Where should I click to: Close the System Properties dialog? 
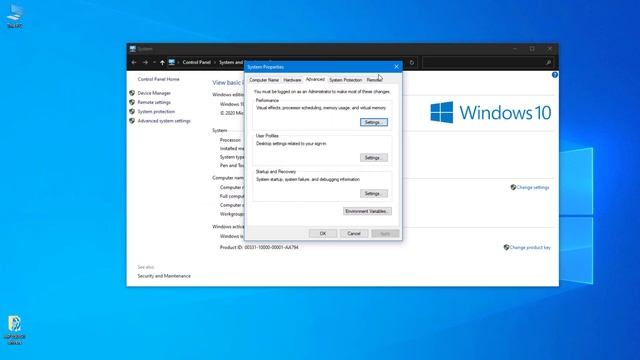396,67
